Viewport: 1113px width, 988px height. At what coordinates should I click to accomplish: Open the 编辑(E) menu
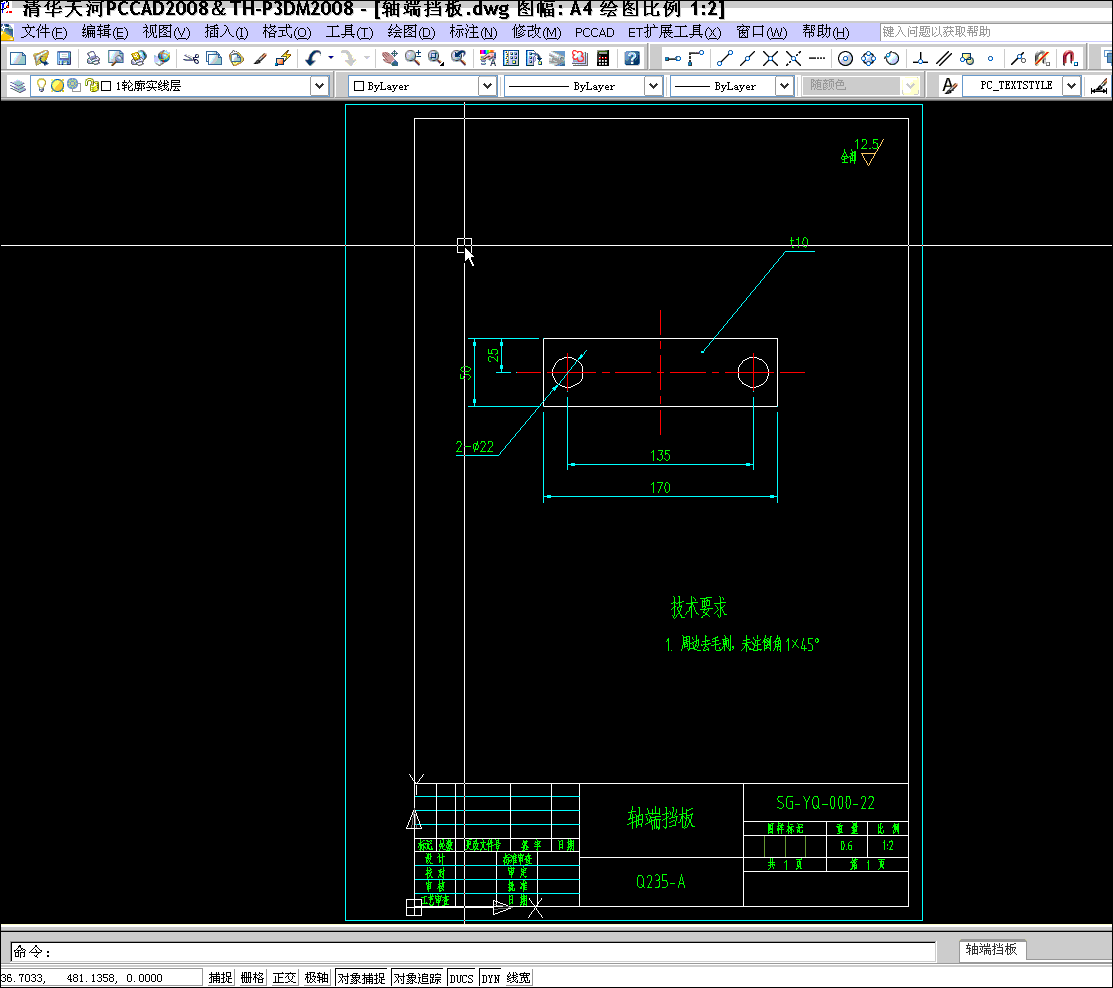[105, 32]
